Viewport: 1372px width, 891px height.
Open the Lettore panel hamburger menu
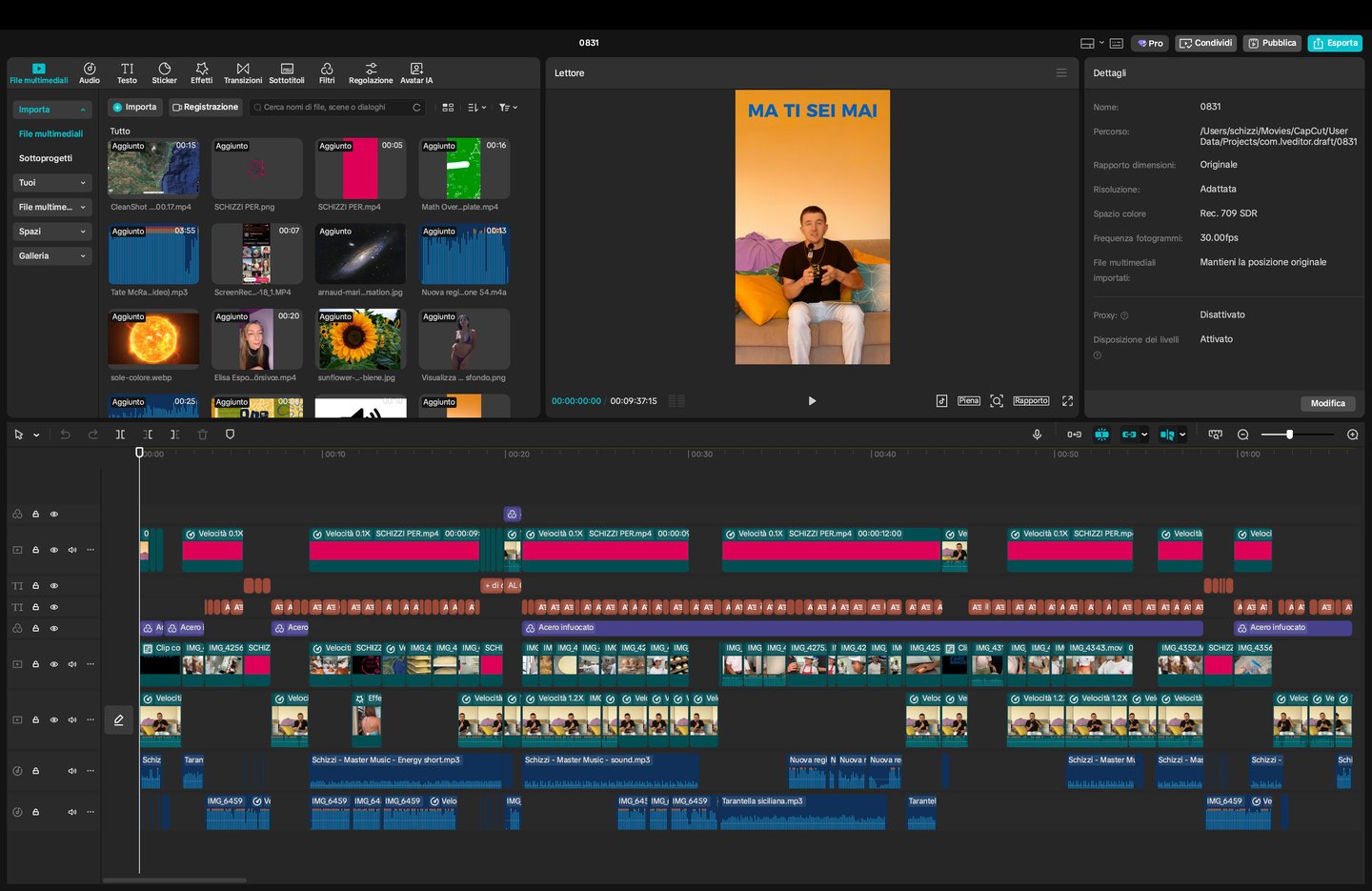[x=1061, y=73]
